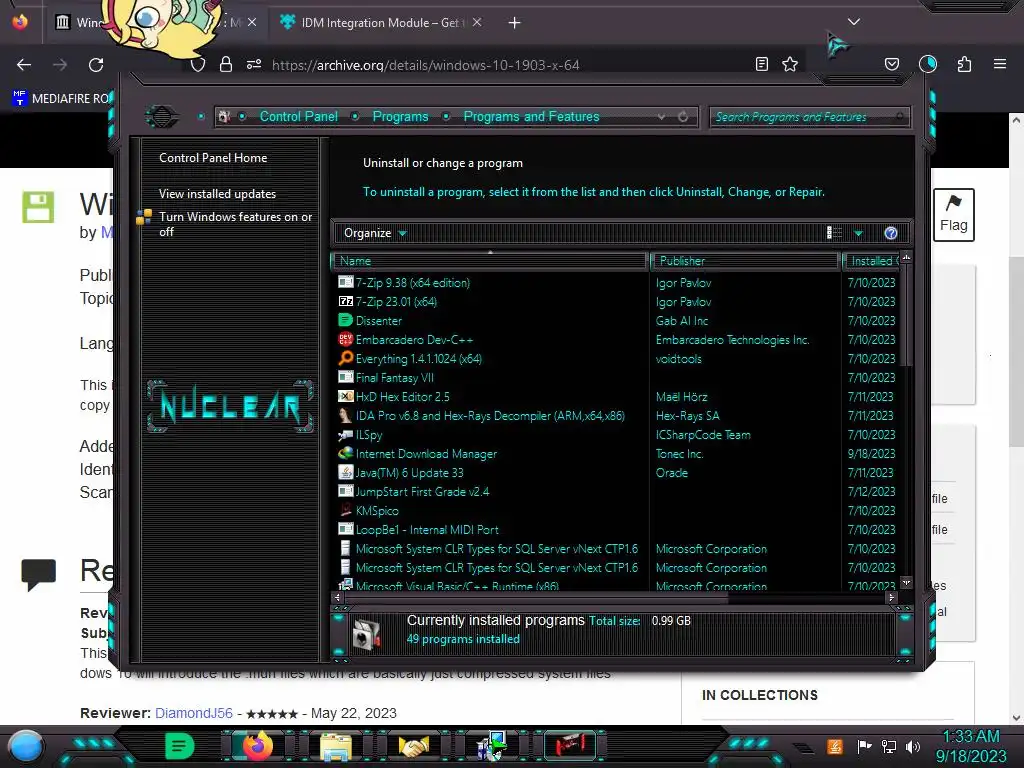Sort by the Publisher column header
Screen dimensions: 1024x768
pos(746,261)
